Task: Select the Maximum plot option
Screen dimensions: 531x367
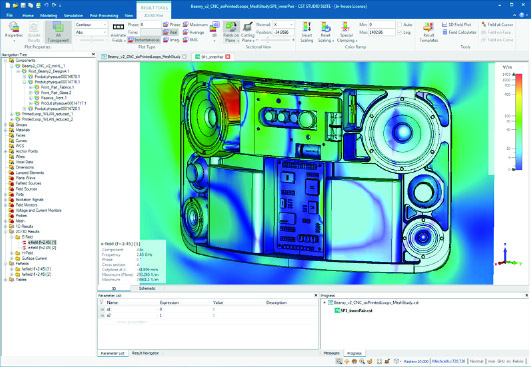Action: pos(195,25)
